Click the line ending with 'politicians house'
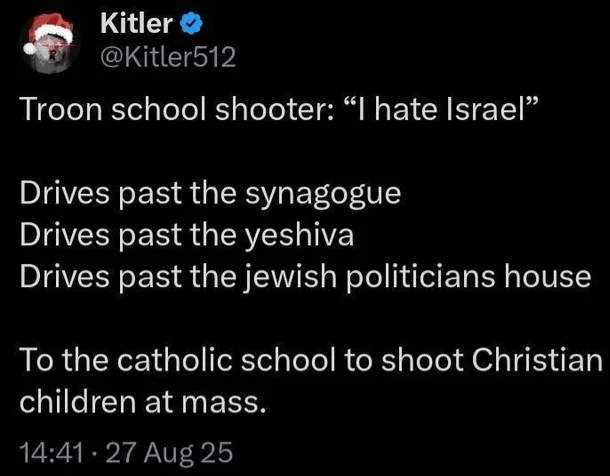The height and width of the screenshot is (476, 610). (x=305, y=277)
